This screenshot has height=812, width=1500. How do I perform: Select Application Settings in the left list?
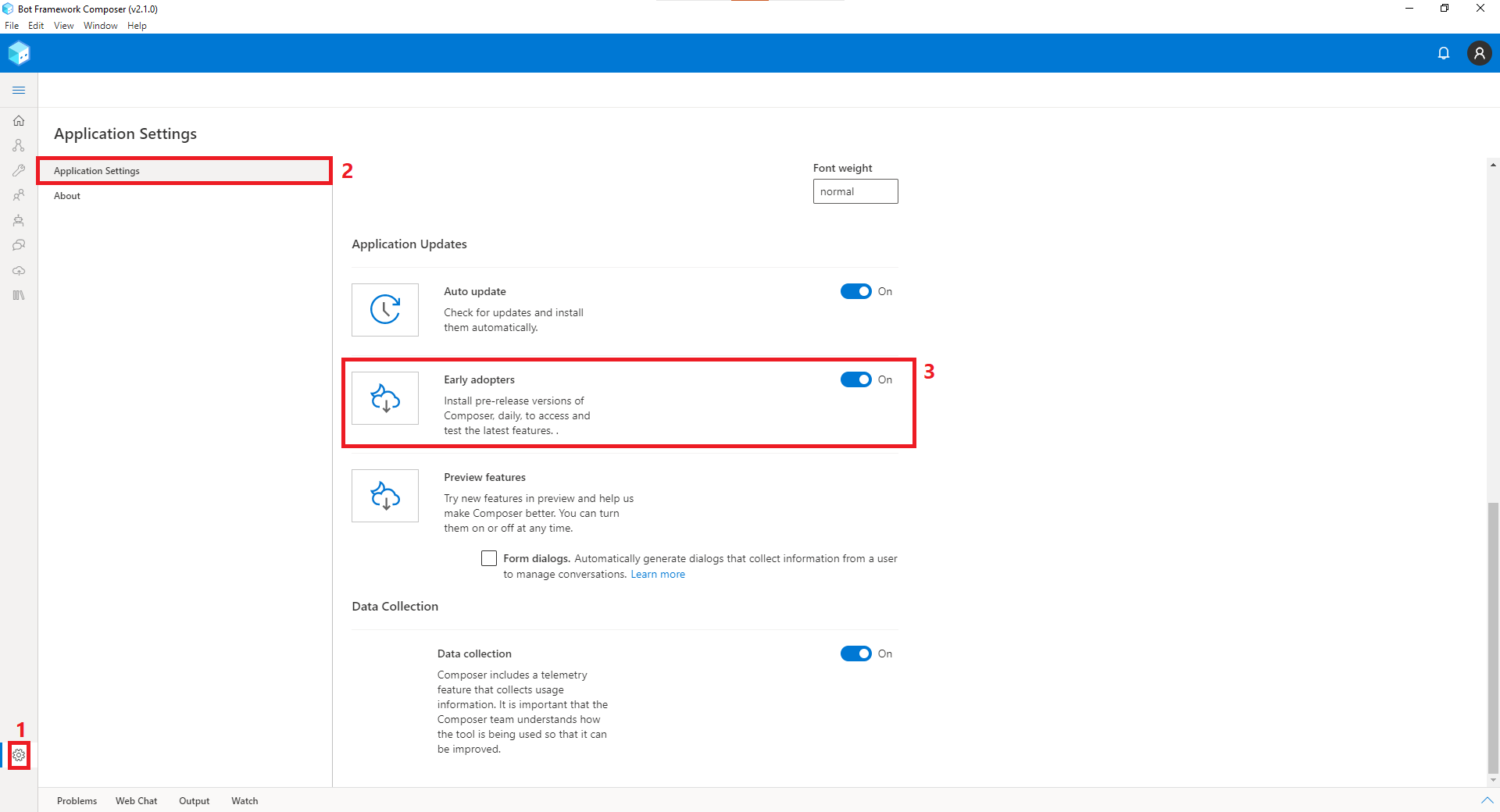(185, 171)
